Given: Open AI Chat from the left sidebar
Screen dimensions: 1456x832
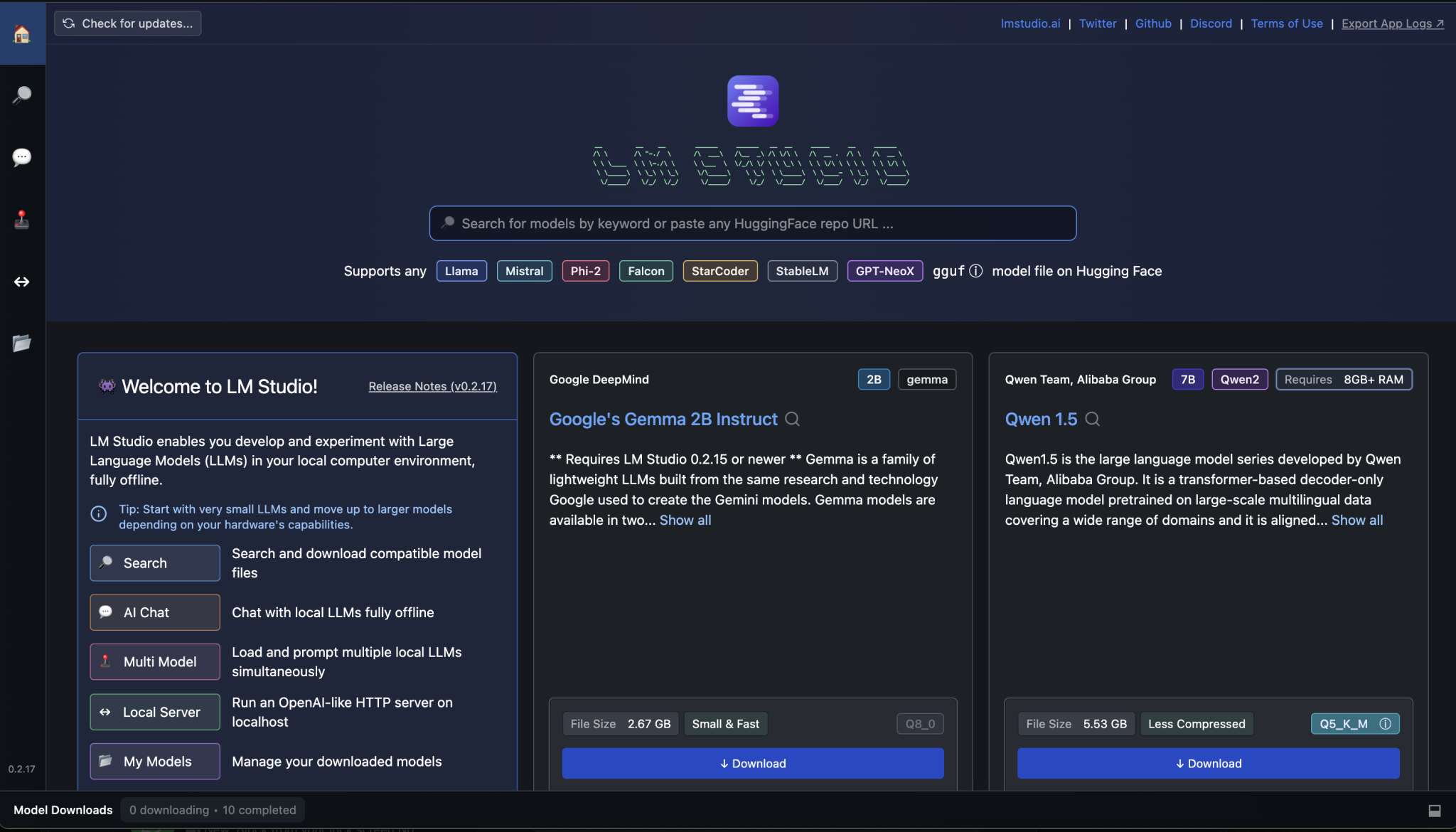Looking at the screenshot, I should point(22,156).
